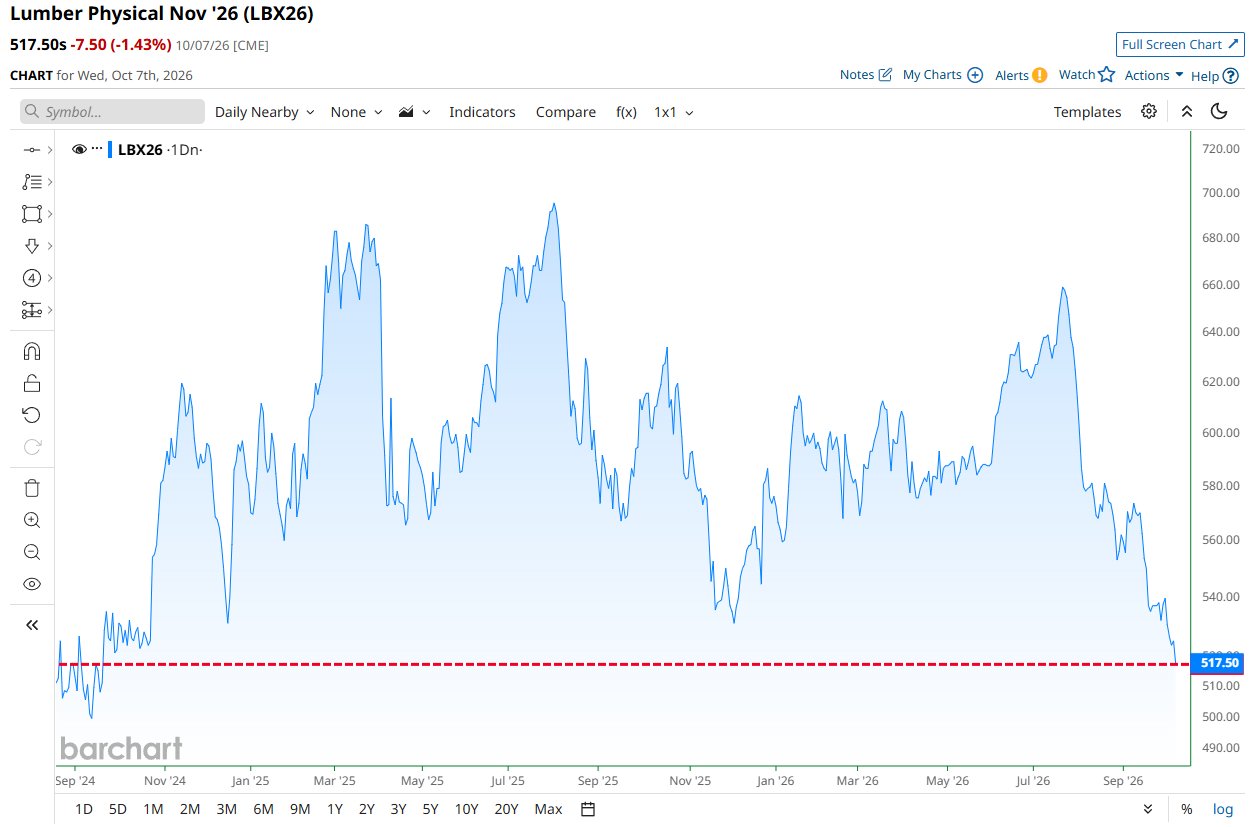Toggle magnet snap mode
1250x827 pixels.
pos(31,351)
